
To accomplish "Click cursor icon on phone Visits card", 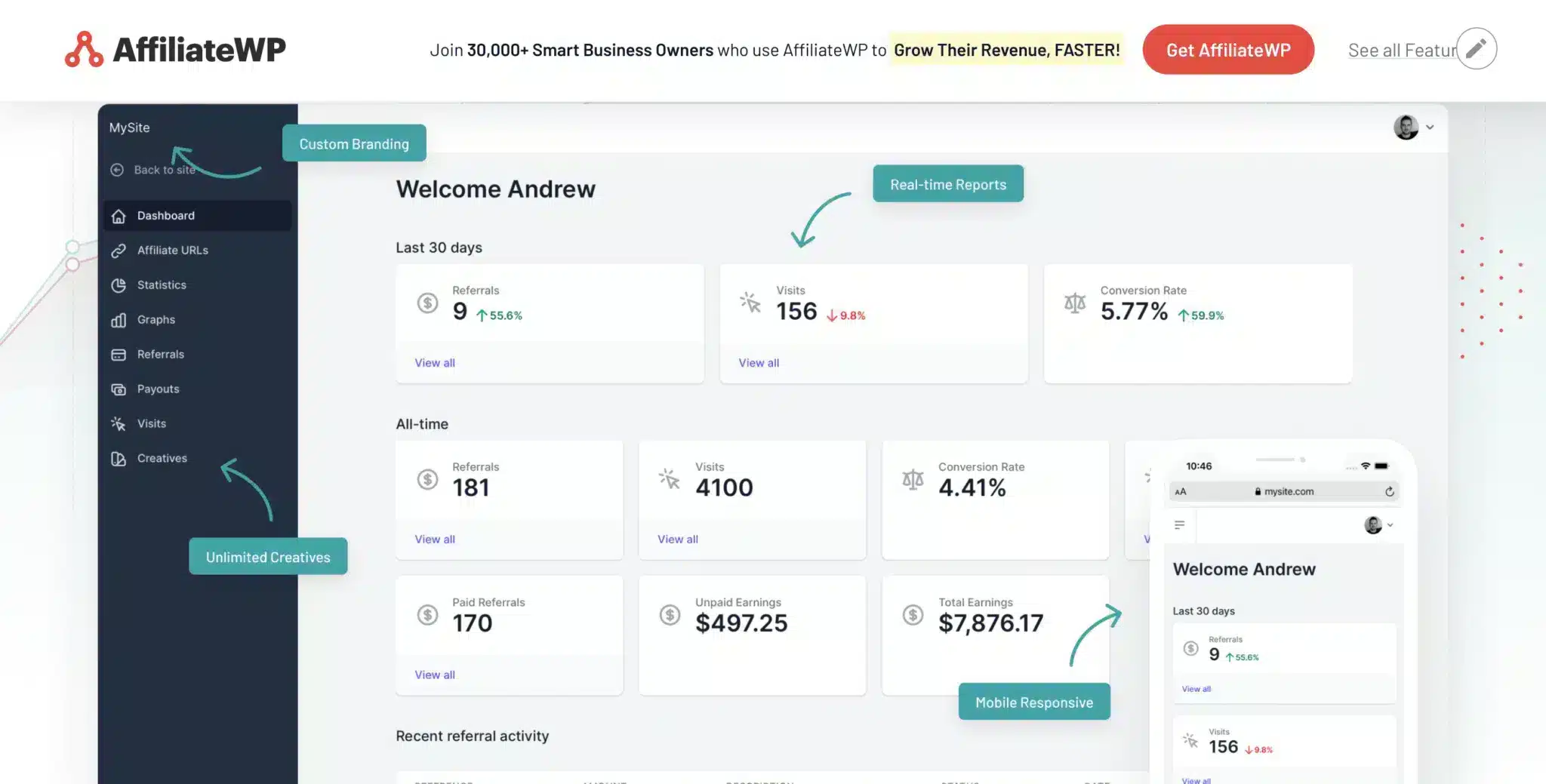I will 1190,740.
